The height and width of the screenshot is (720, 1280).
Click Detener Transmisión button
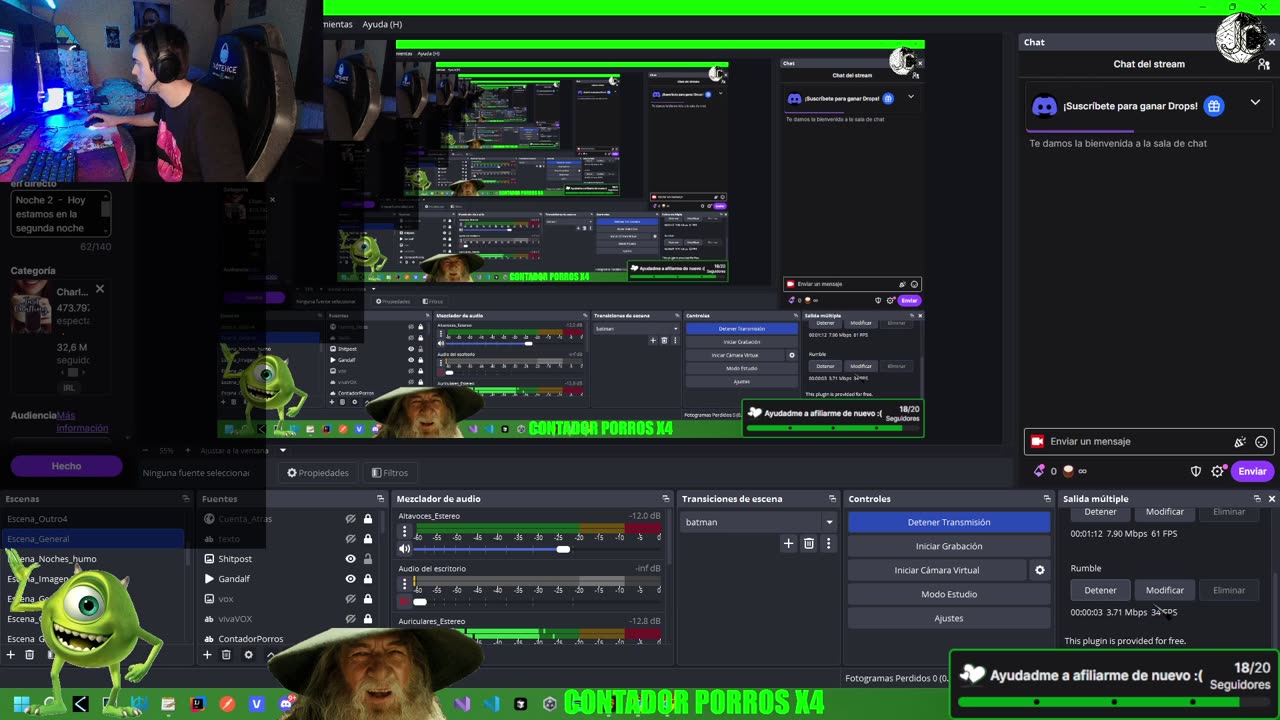click(949, 522)
